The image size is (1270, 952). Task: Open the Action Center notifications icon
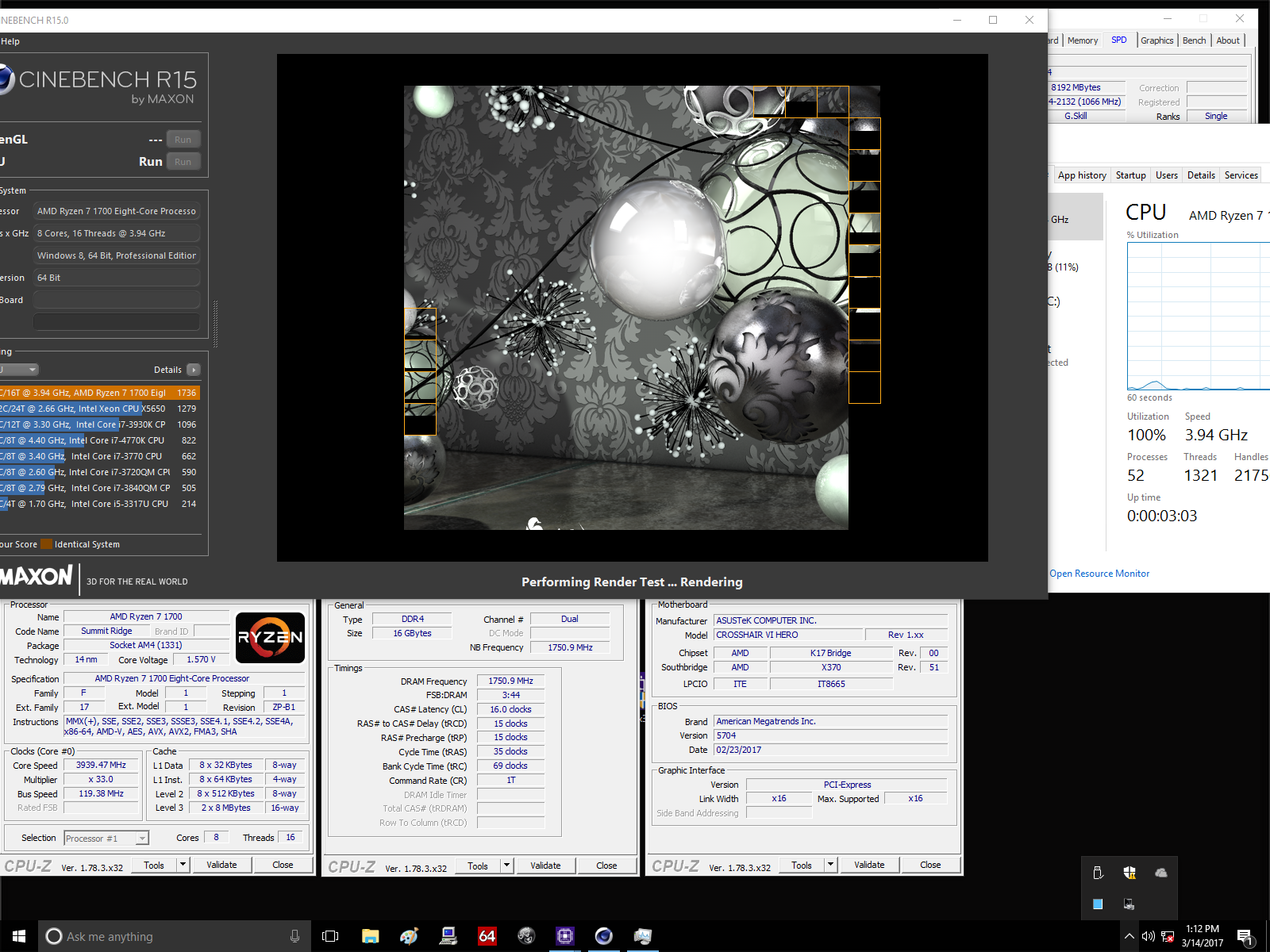[1246, 937]
